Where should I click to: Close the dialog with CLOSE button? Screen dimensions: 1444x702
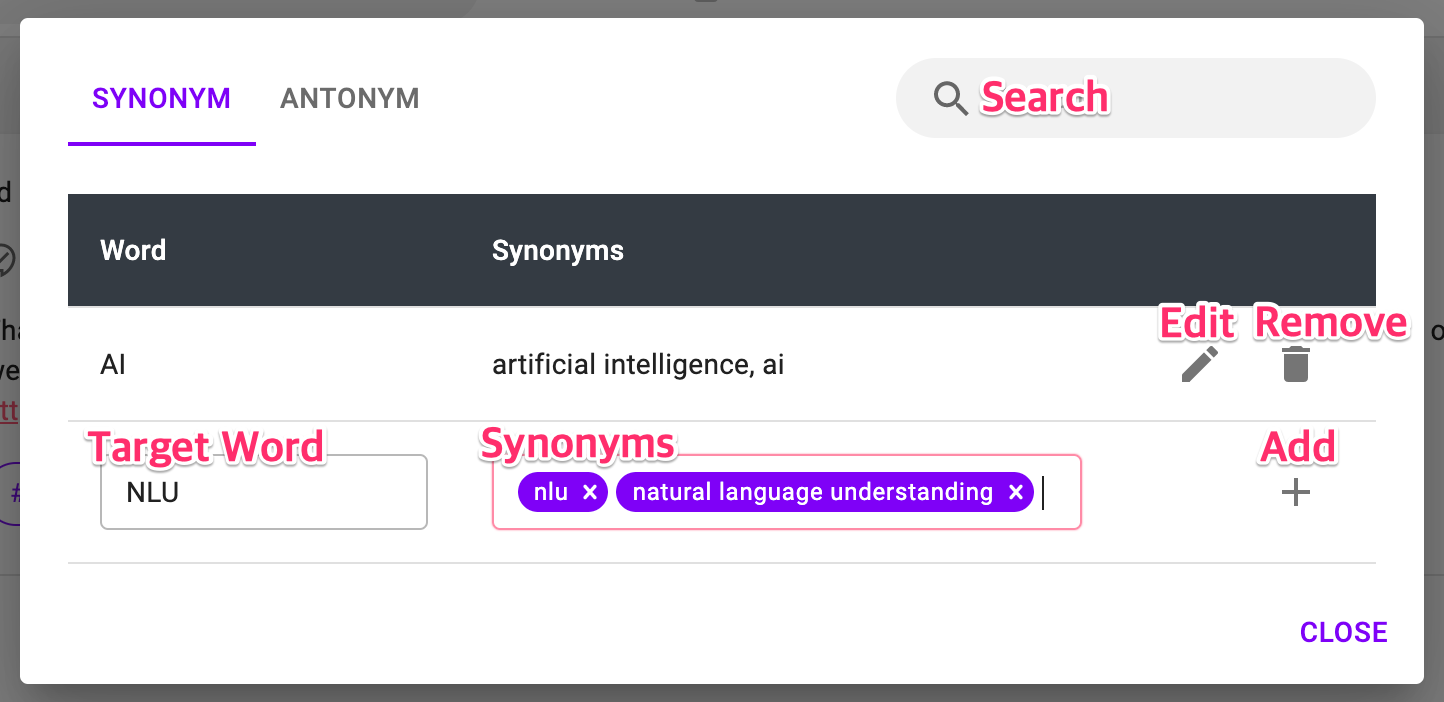pos(1343,632)
